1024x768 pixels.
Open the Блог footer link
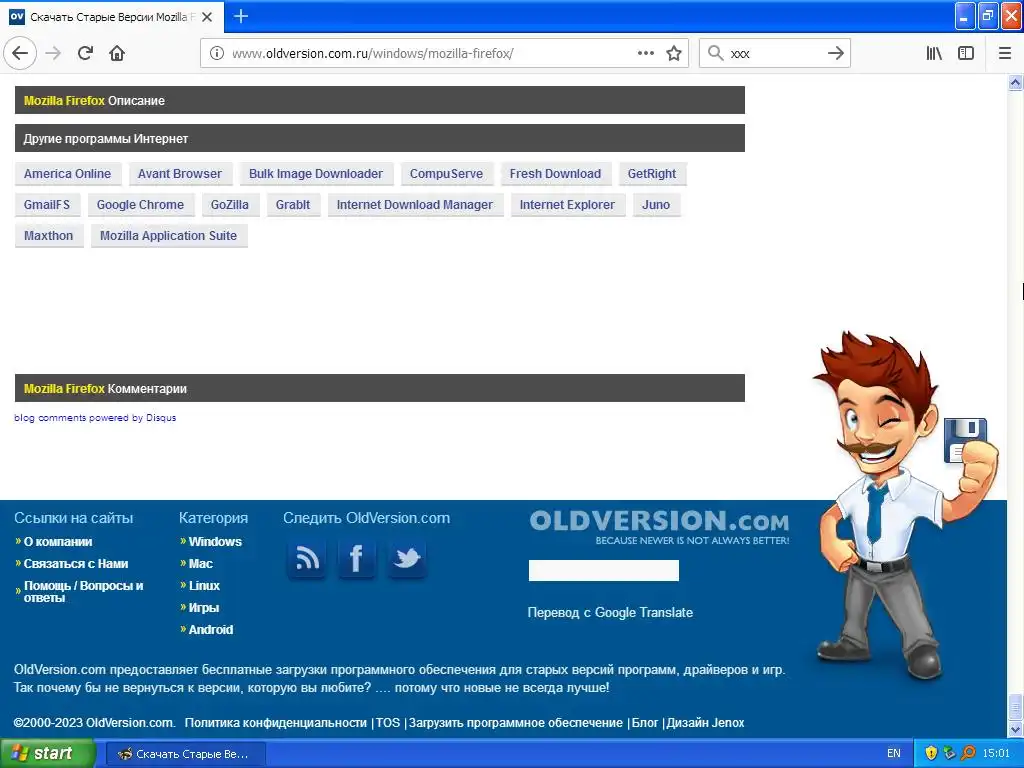click(x=645, y=722)
